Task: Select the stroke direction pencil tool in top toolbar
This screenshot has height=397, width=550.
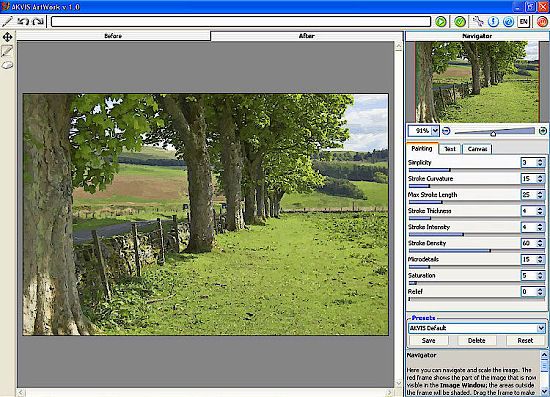Action: click(x=7, y=22)
